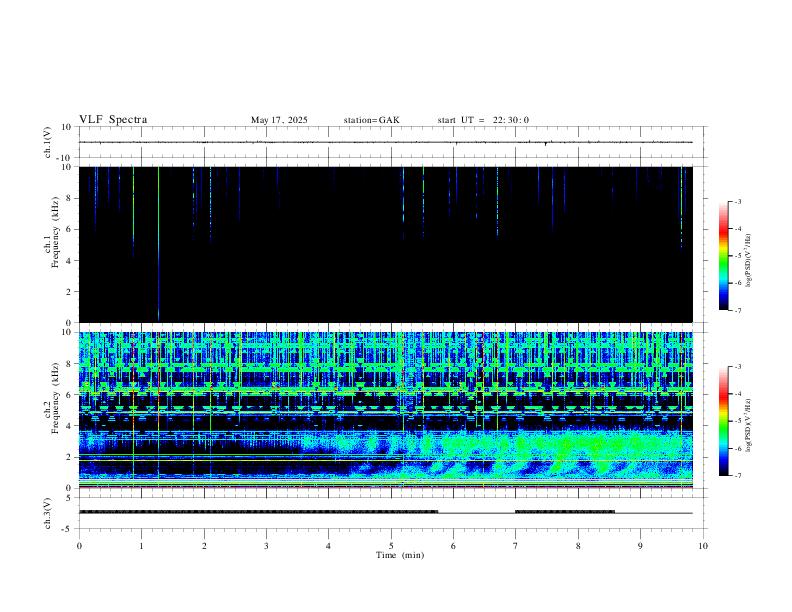Click the 'ch.1(V)' waveform axis label

tap(47, 142)
